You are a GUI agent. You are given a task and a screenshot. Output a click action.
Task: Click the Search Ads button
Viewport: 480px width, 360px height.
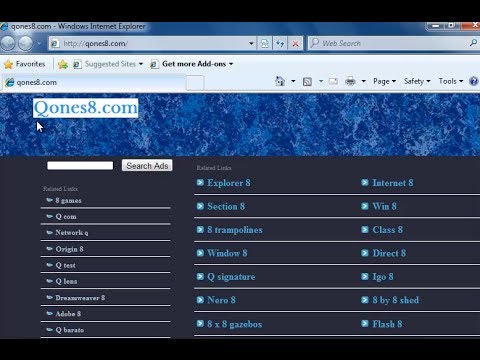point(147,166)
